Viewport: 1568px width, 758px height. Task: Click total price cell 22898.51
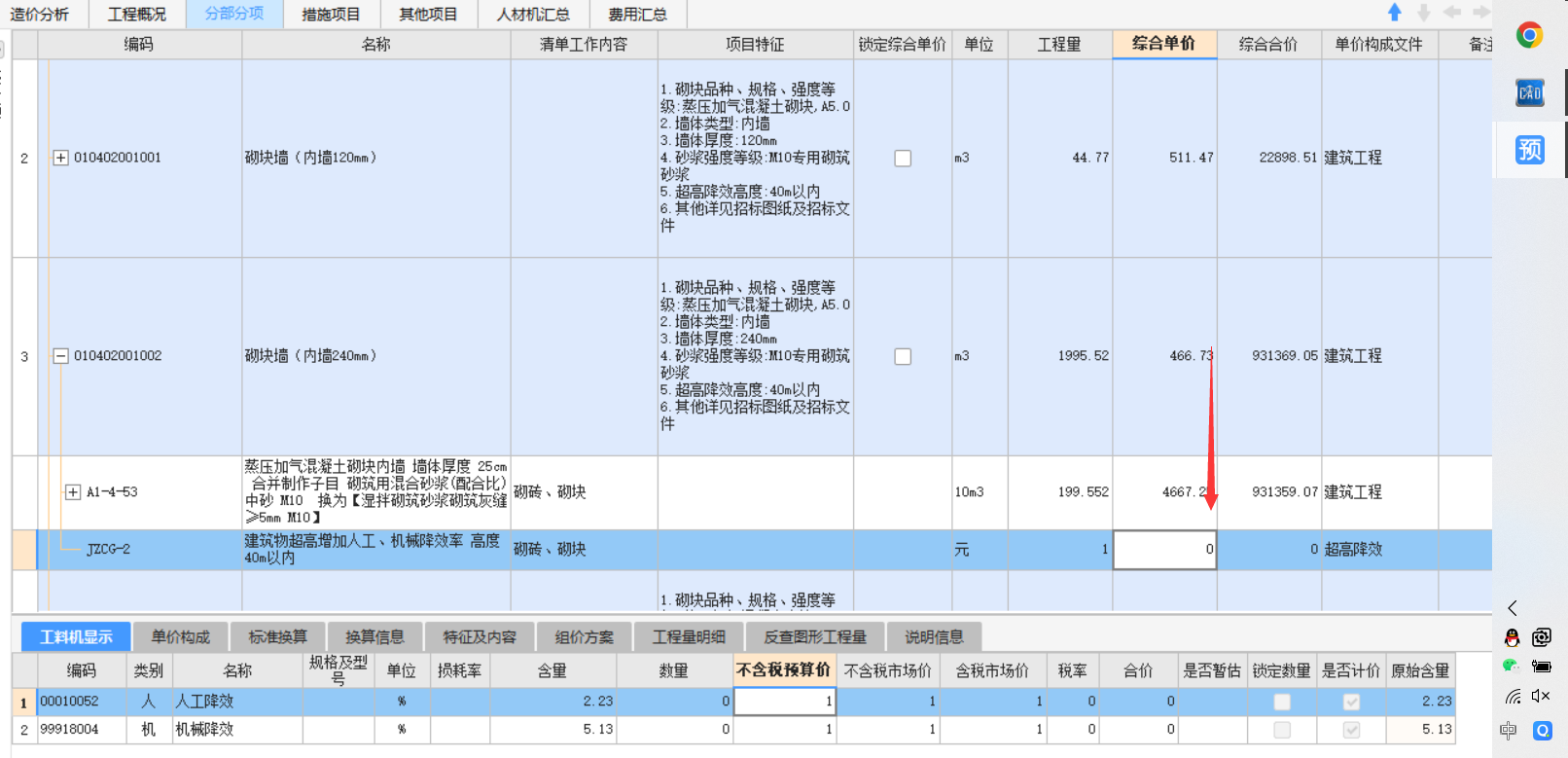point(1269,158)
